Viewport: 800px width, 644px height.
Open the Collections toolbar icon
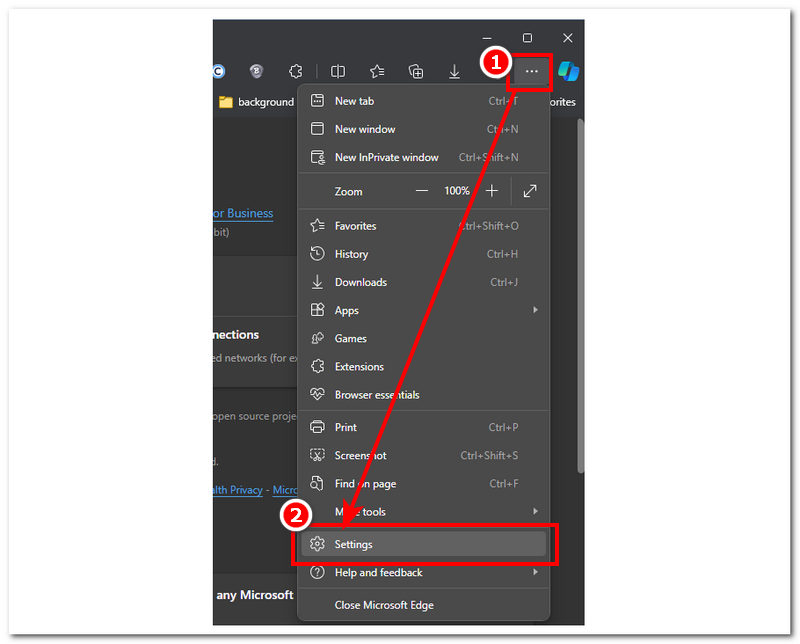click(x=416, y=71)
